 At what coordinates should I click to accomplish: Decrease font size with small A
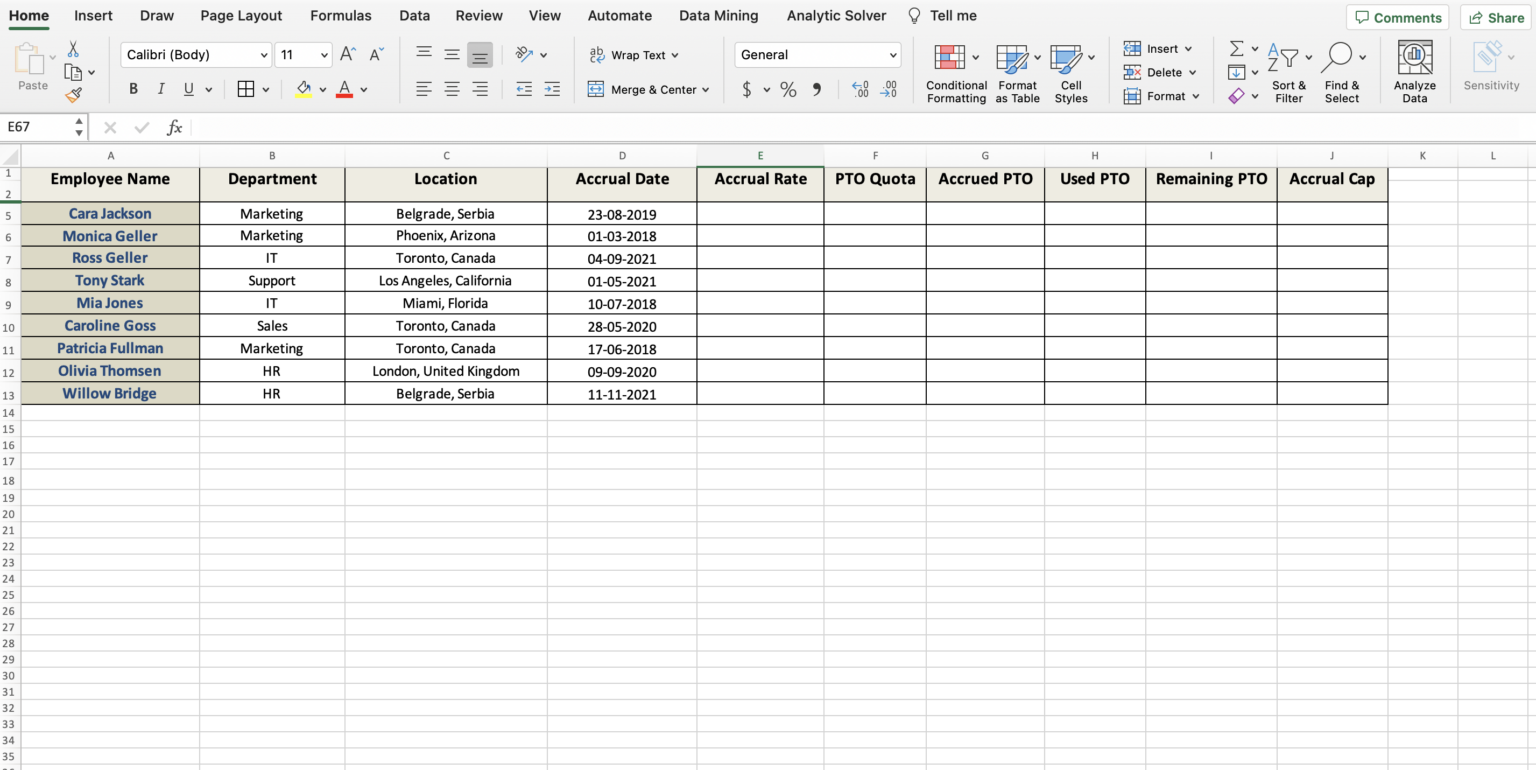click(x=376, y=55)
